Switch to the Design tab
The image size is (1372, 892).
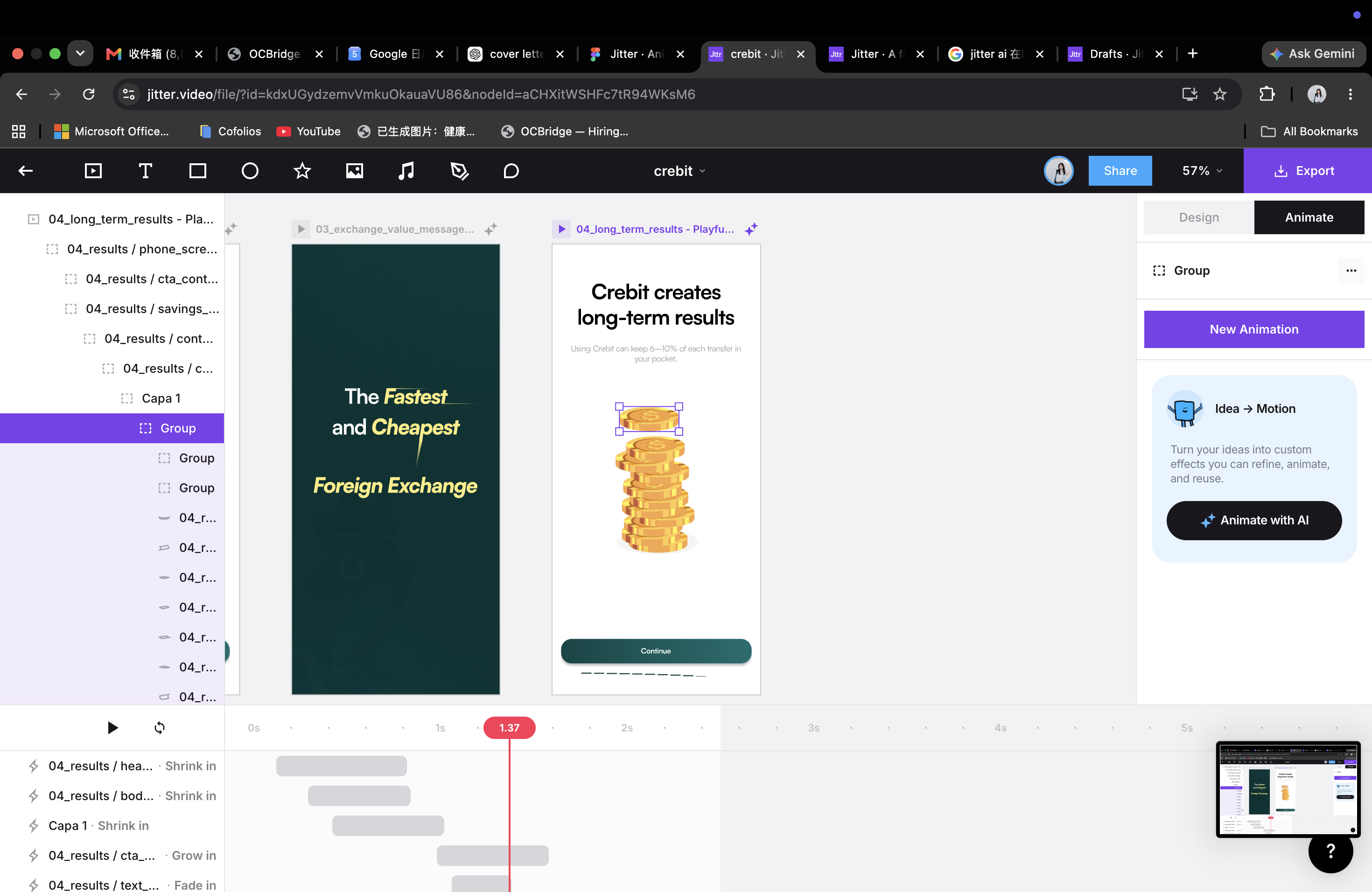(x=1198, y=217)
